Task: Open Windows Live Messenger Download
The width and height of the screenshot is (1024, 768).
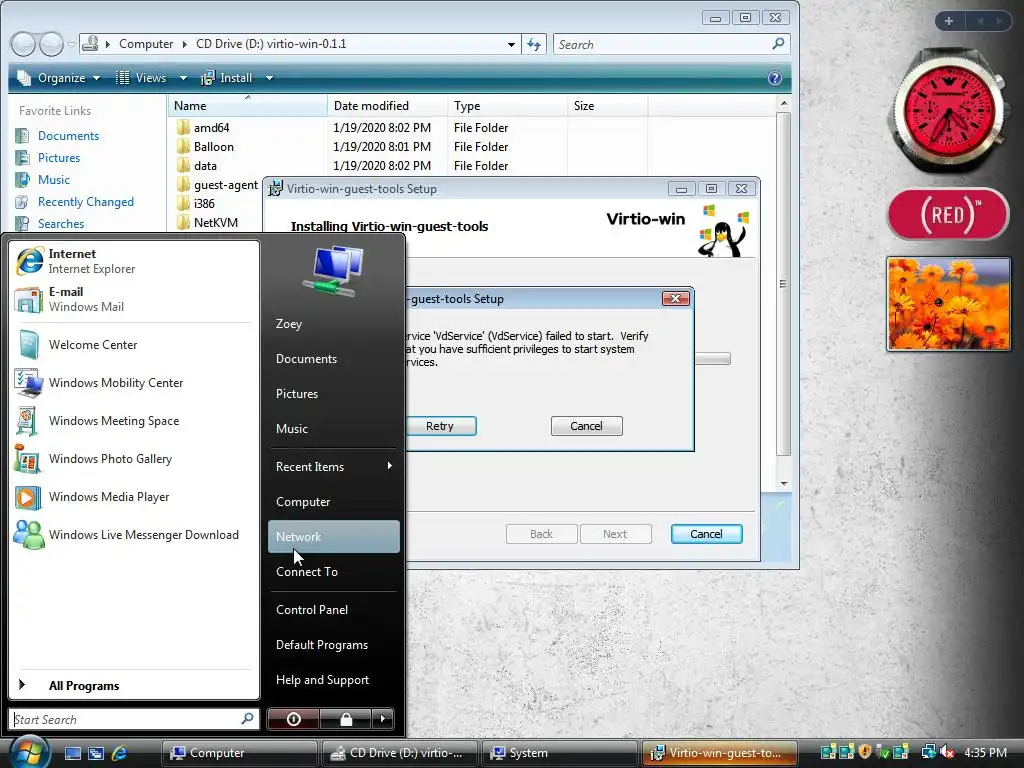Action: coord(134,534)
